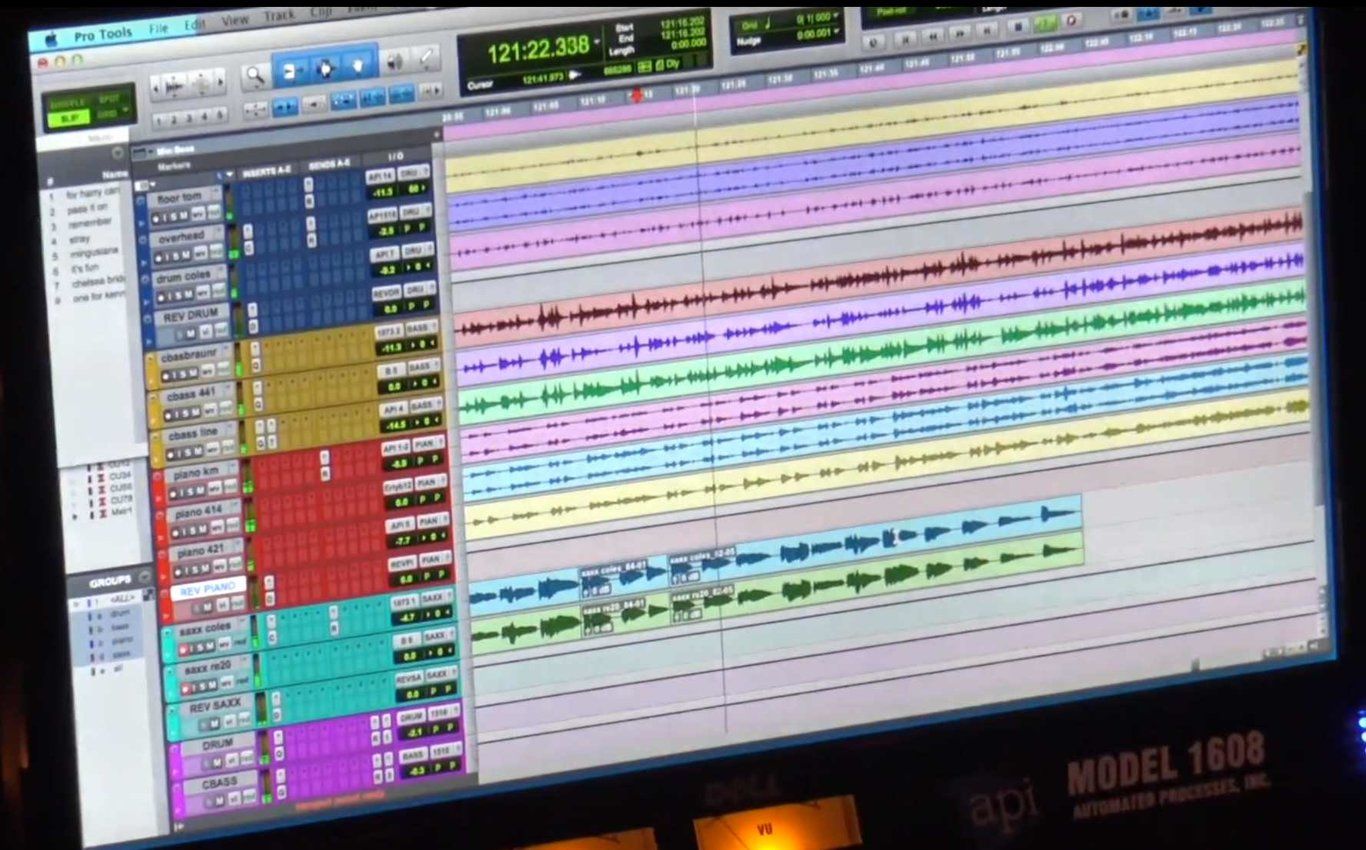Screen dimensions: 1366x850
Task: Select the Selector tool
Action: tap(325, 69)
